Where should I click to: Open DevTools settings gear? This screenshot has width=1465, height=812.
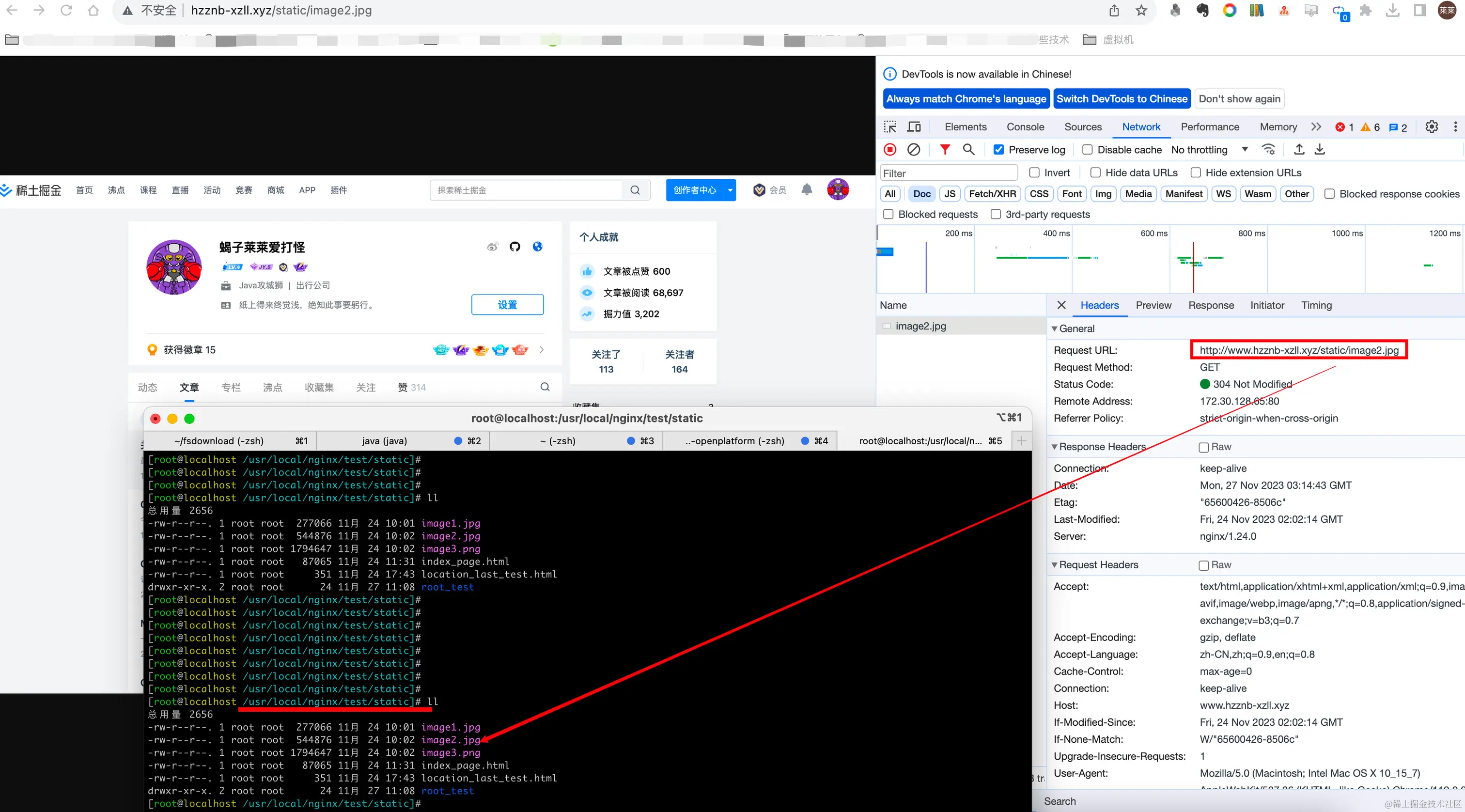tap(1432, 127)
